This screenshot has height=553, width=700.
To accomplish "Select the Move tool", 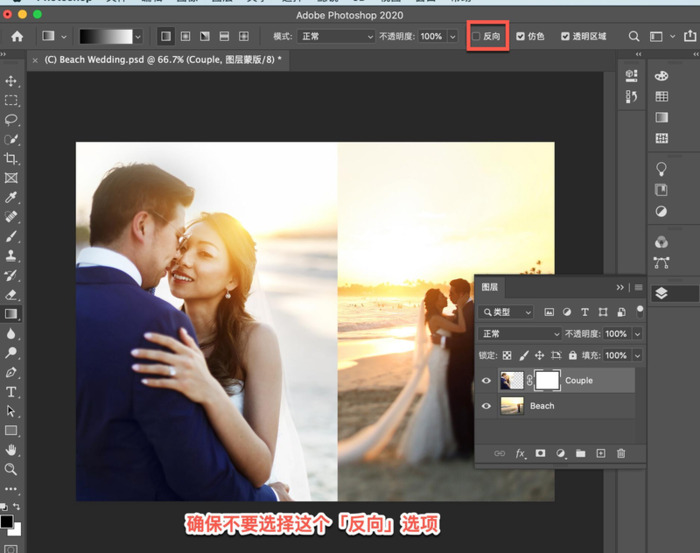I will [11, 81].
